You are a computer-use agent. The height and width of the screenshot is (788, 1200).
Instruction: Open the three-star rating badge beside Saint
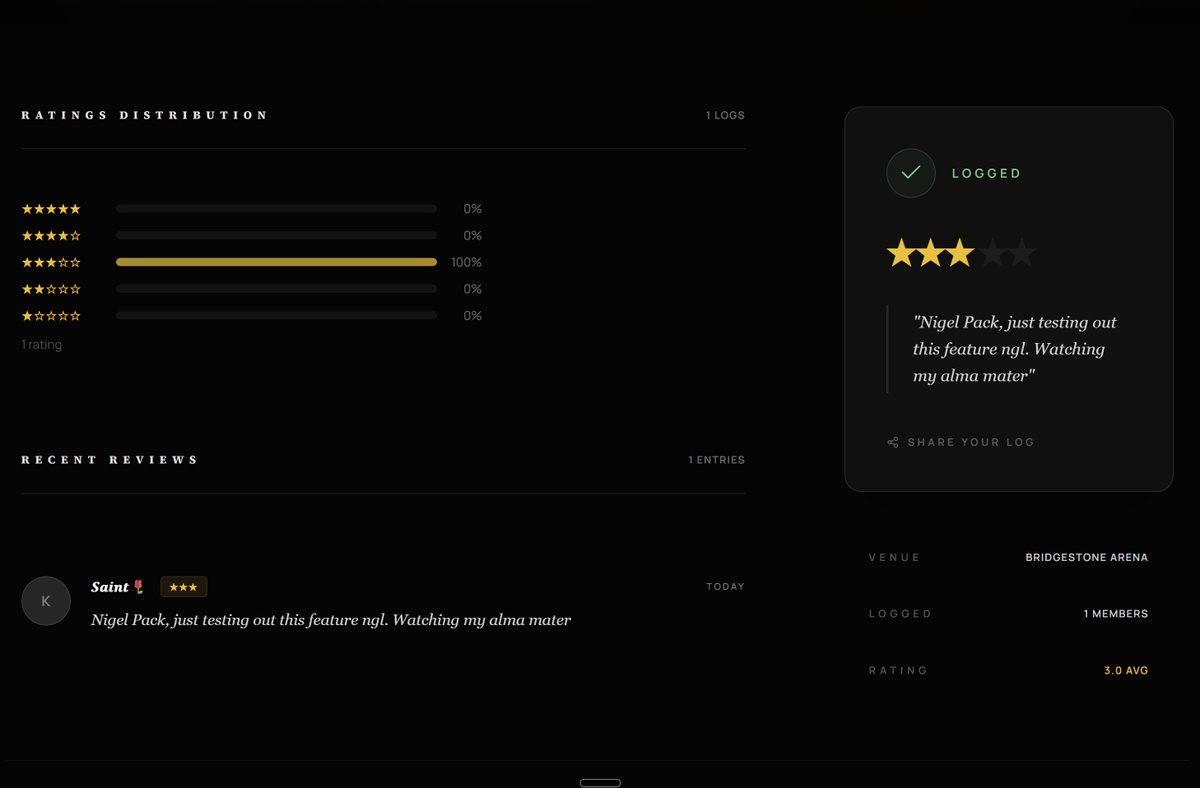point(184,587)
